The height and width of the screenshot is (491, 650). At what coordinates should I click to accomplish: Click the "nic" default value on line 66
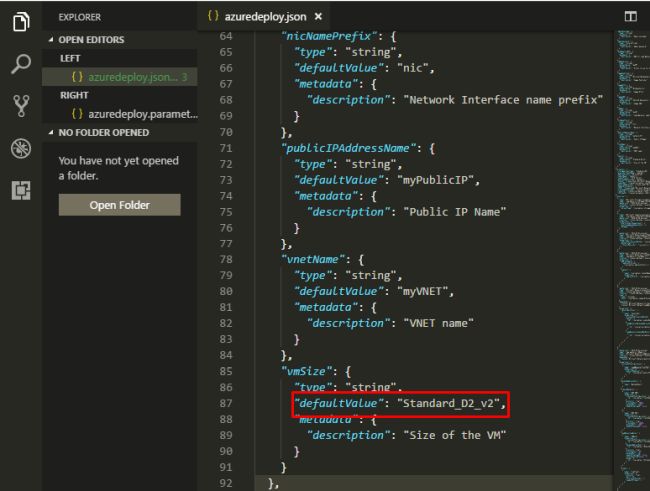tap(412, 68)
